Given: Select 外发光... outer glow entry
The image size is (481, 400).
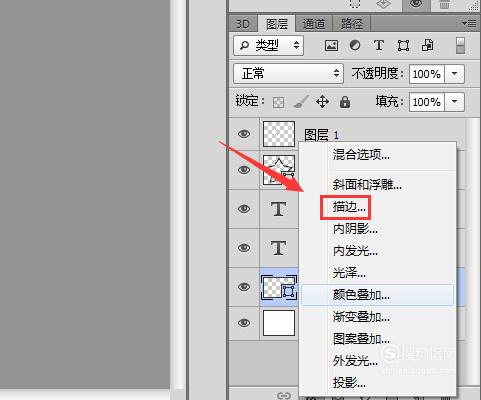Looking at the screenshot, I should tap(377, 361).
